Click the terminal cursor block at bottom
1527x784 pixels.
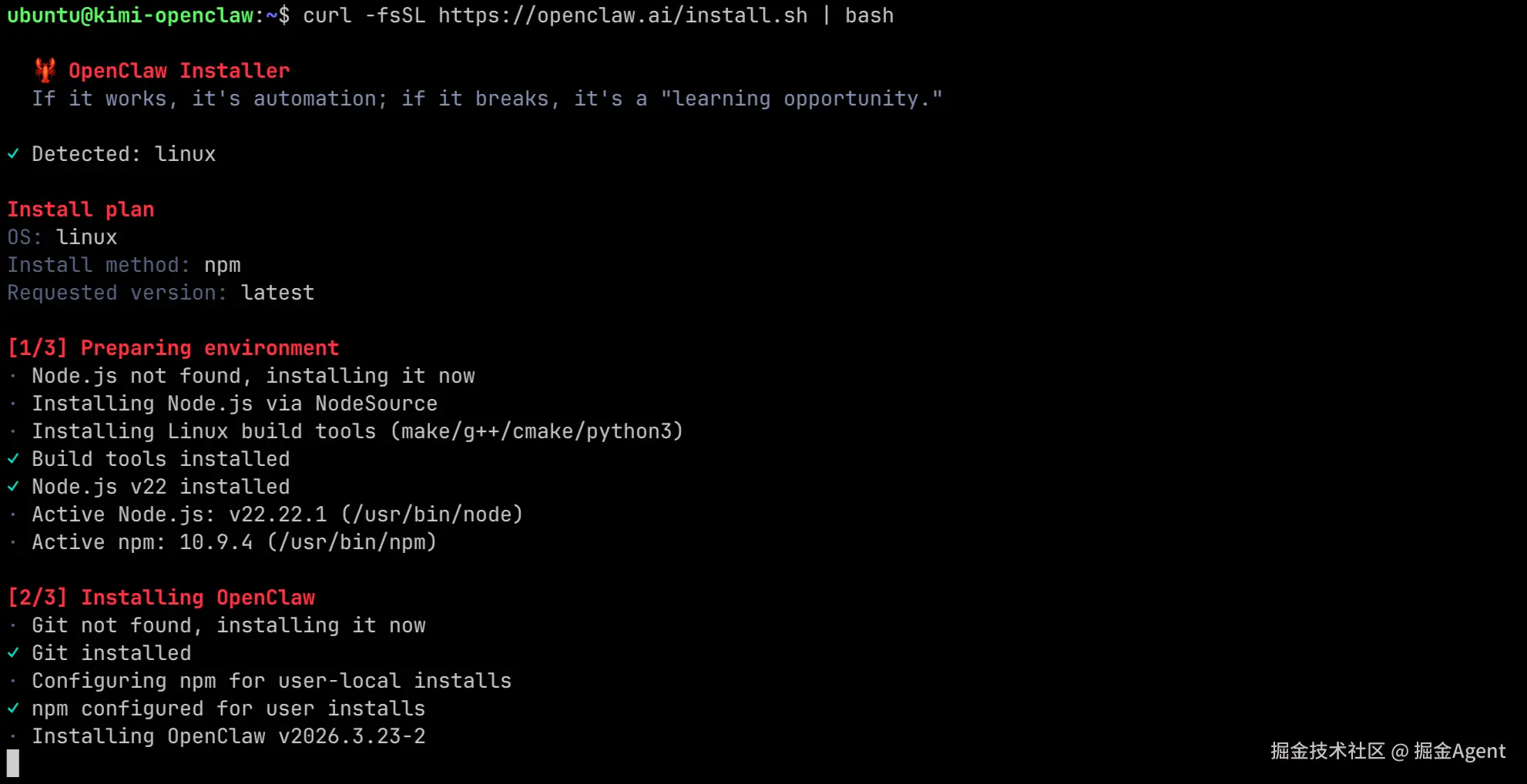(13, 763)
